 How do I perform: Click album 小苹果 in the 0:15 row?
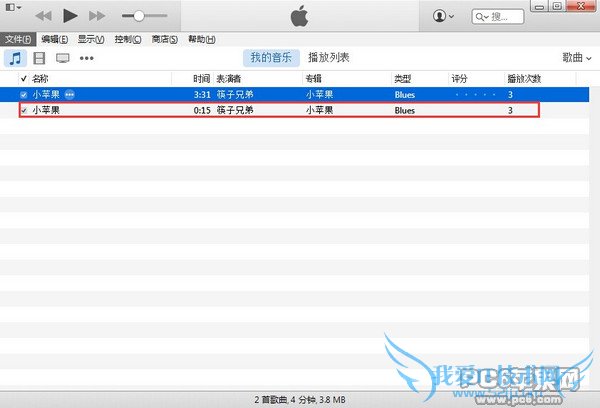point(320,110)
